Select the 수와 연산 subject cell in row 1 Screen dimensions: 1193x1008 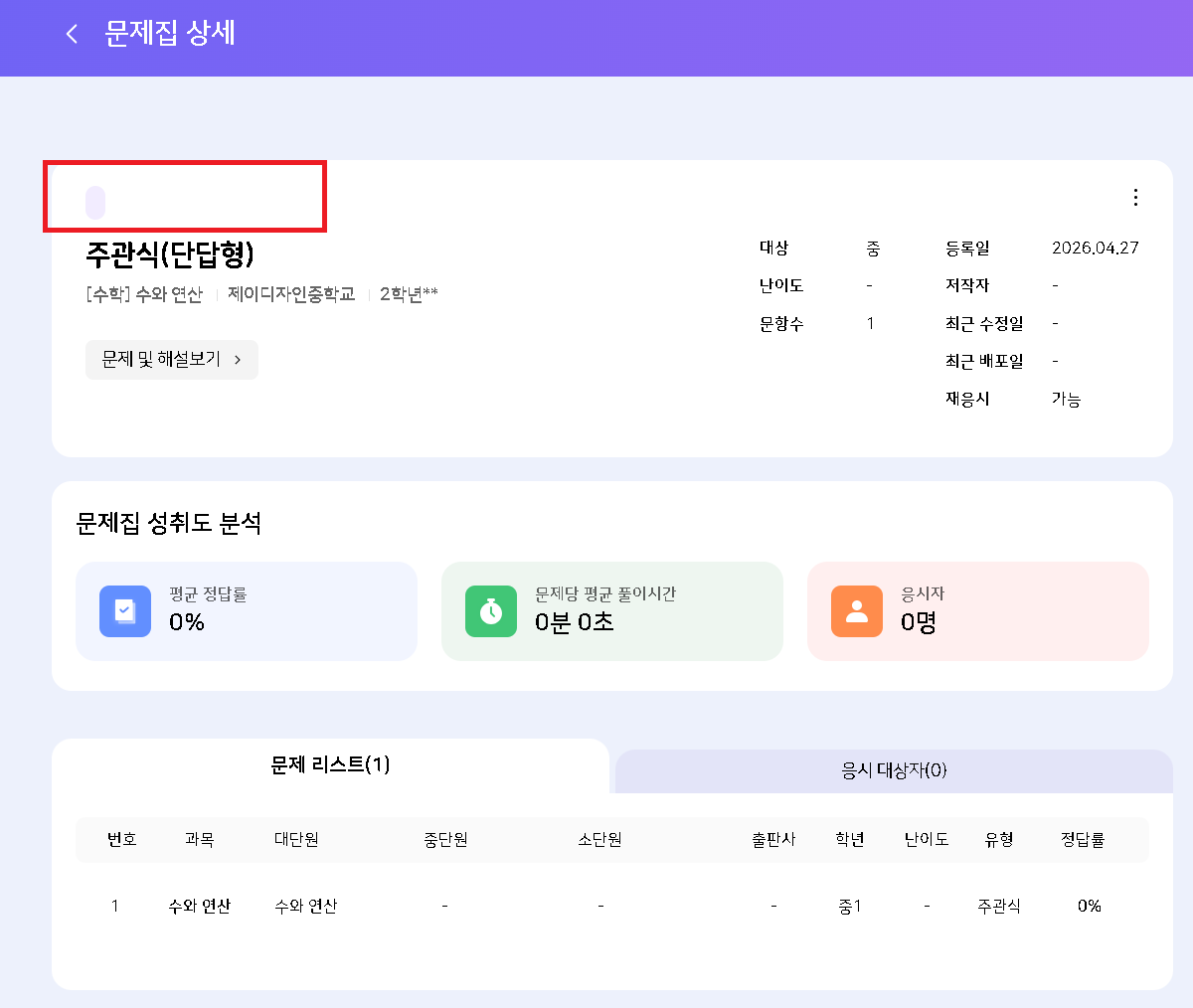pyautogui.click(x=200, y=907)
